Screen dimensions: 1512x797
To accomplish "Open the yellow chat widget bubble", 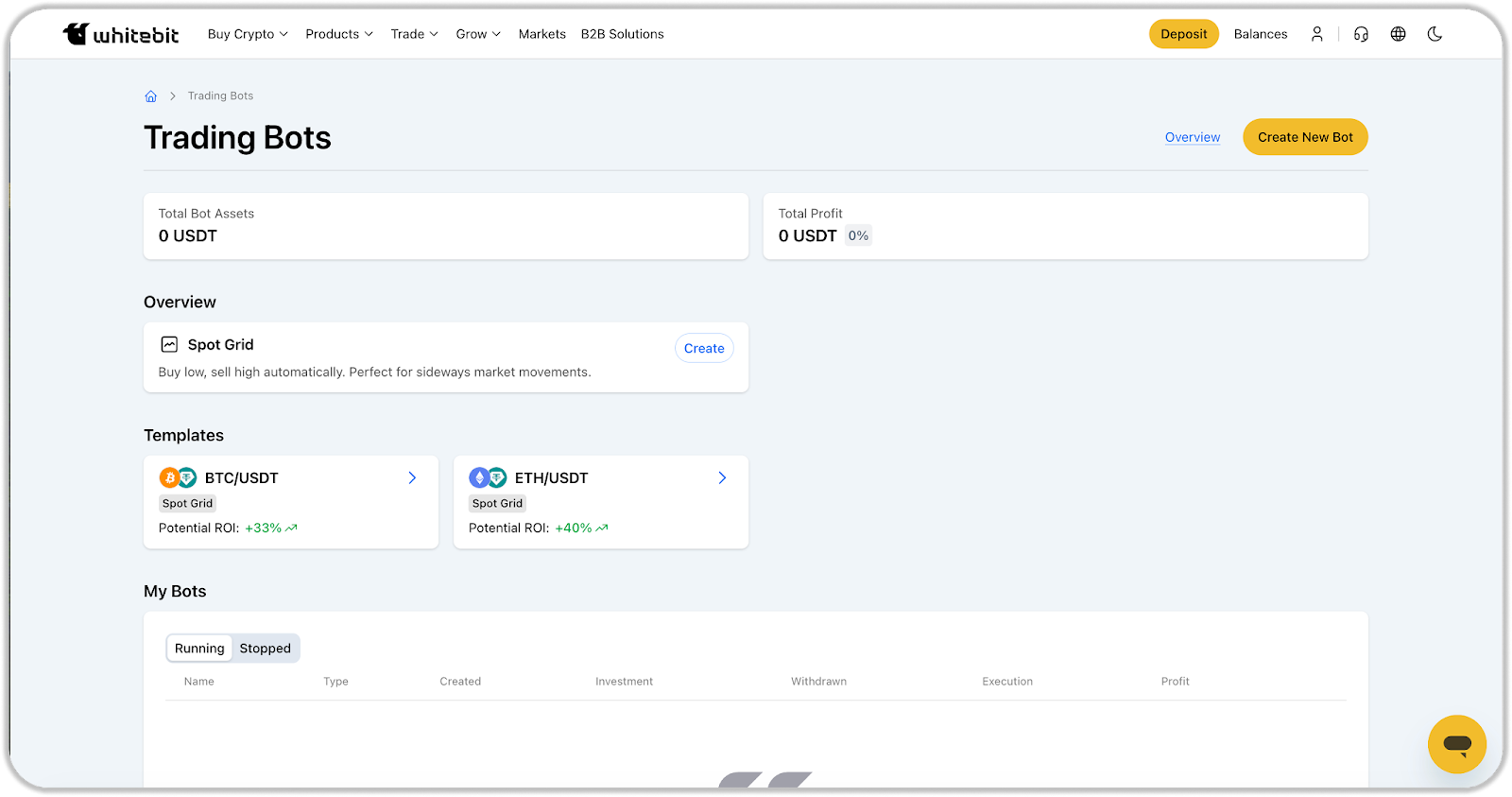I will point(1456,744).
